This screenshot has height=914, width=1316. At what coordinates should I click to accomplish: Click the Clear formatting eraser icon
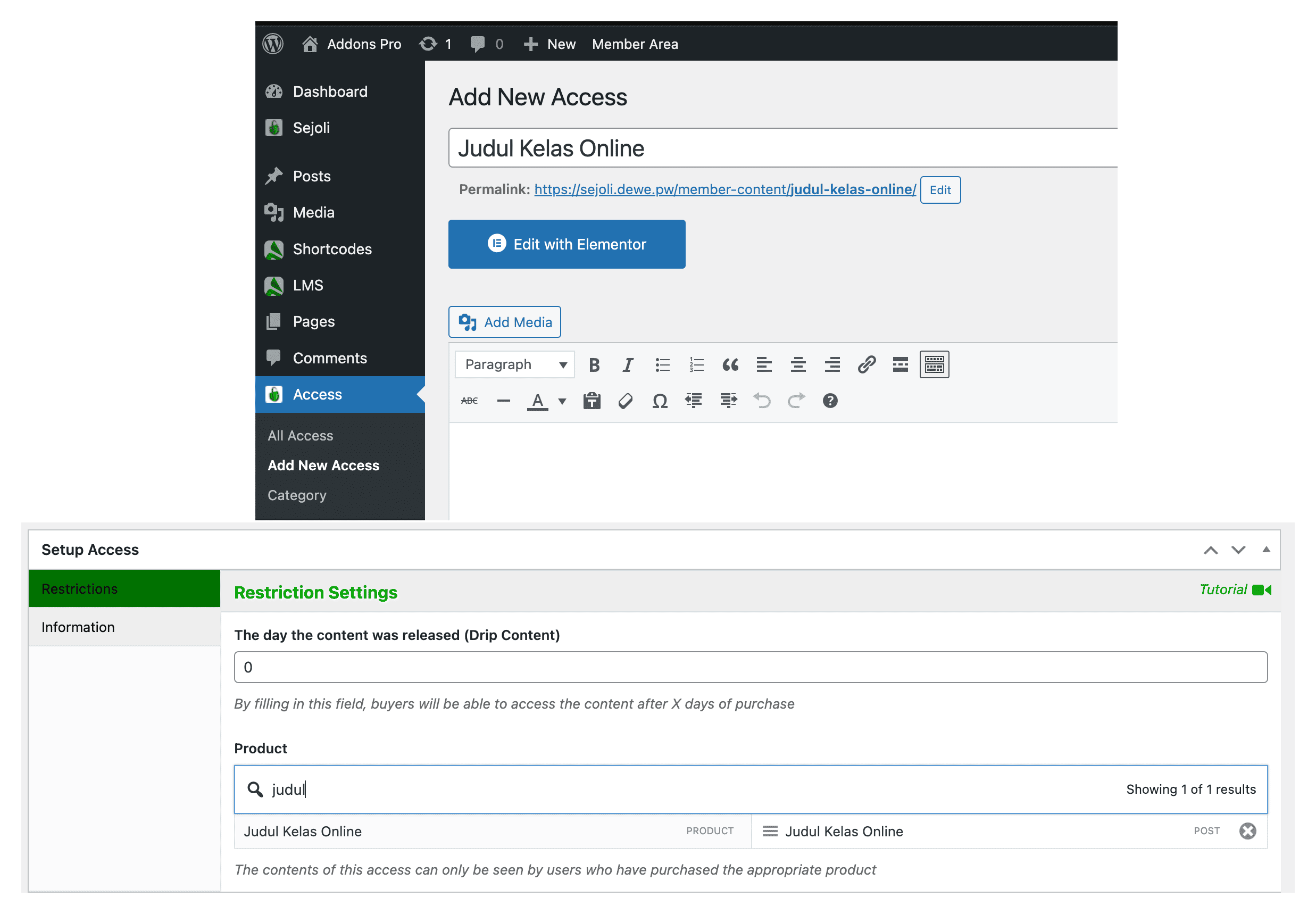[x=625, y=401]
